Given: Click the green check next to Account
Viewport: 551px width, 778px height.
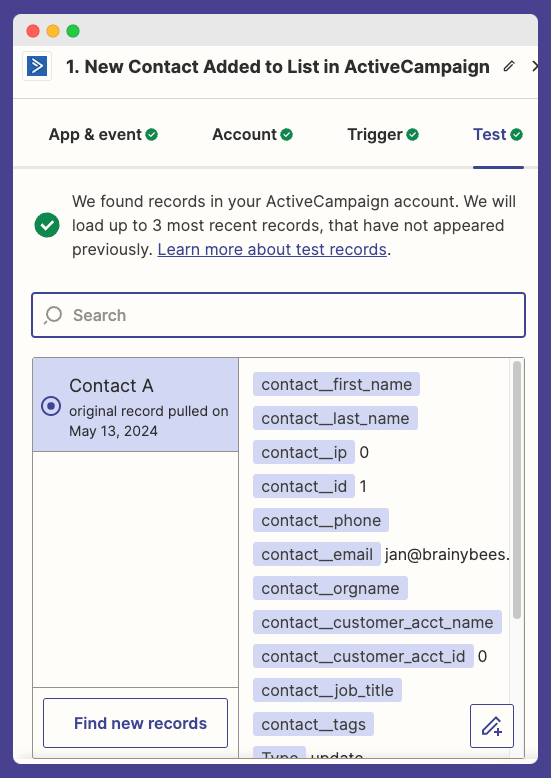Looking at the screenshot, I should [x=286, y=134].
